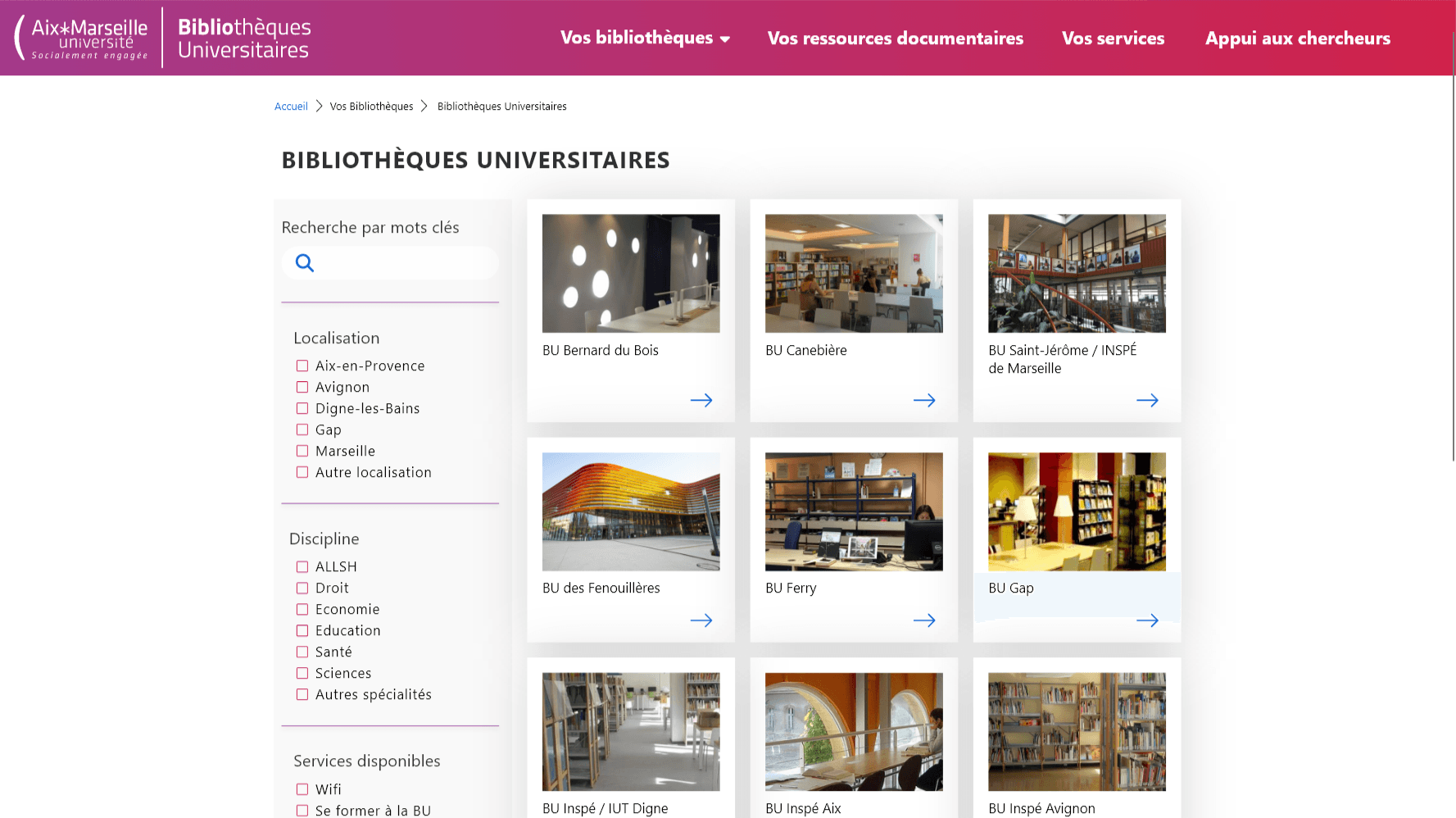Filter by ALLSH discipline

[x=302, y=566]
